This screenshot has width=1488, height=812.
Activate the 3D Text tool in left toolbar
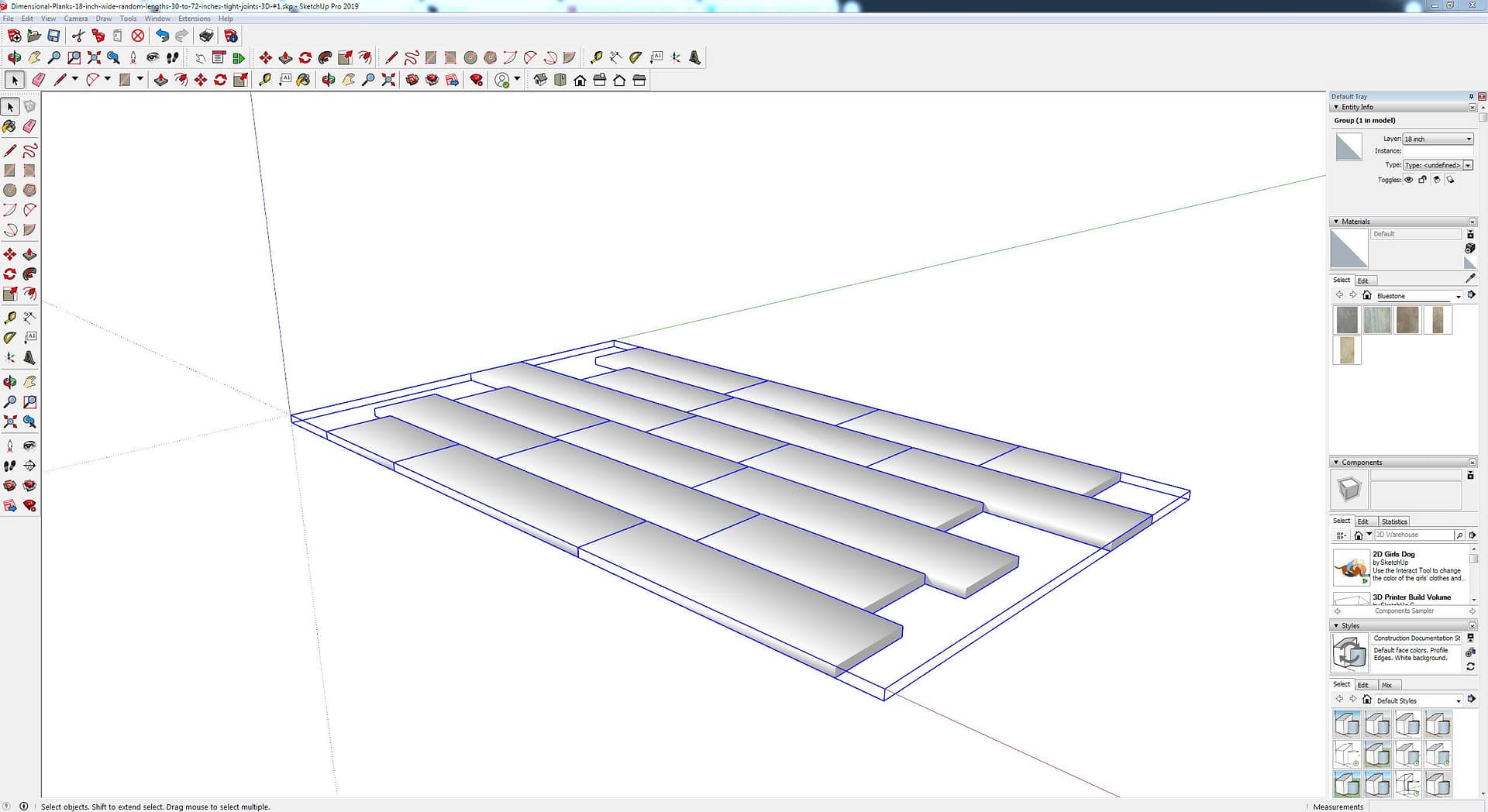coord(29,358)
